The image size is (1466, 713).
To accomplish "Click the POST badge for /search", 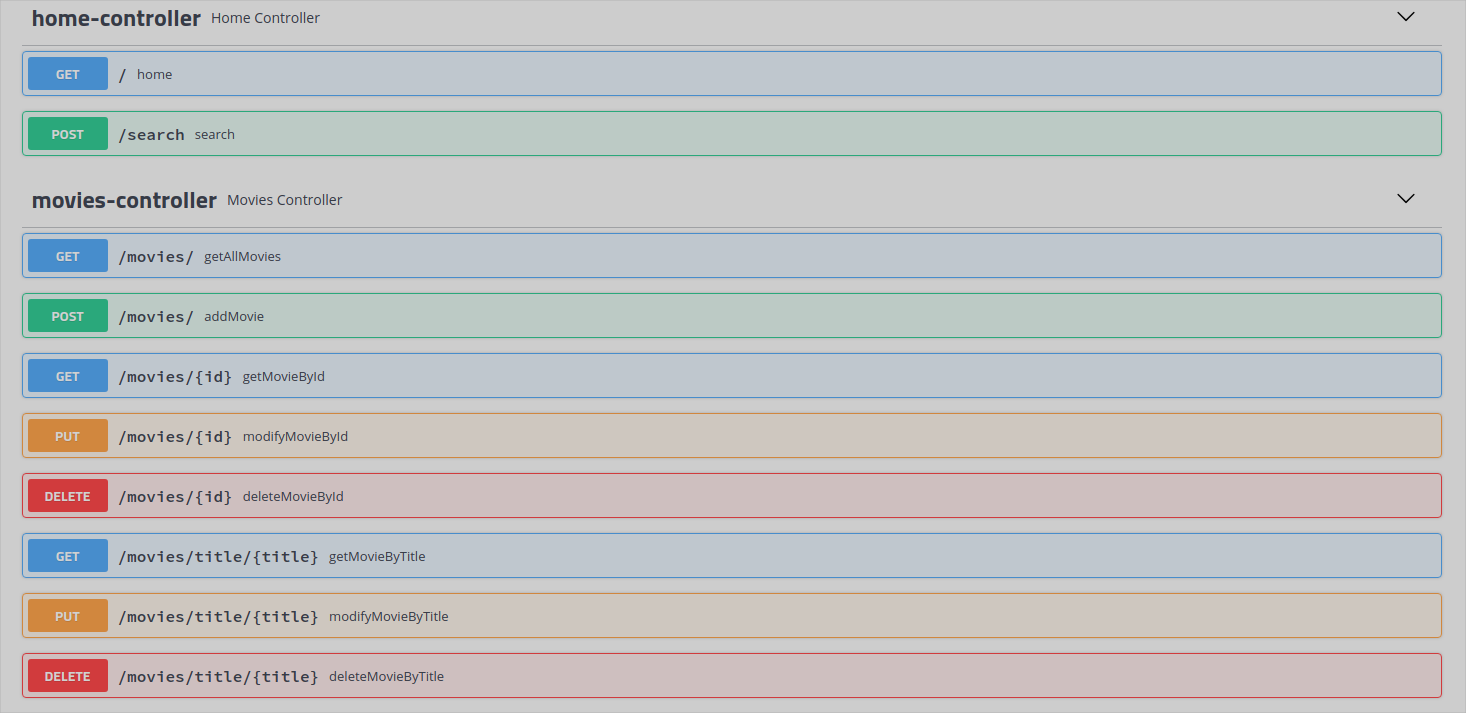I will (68, 134).
